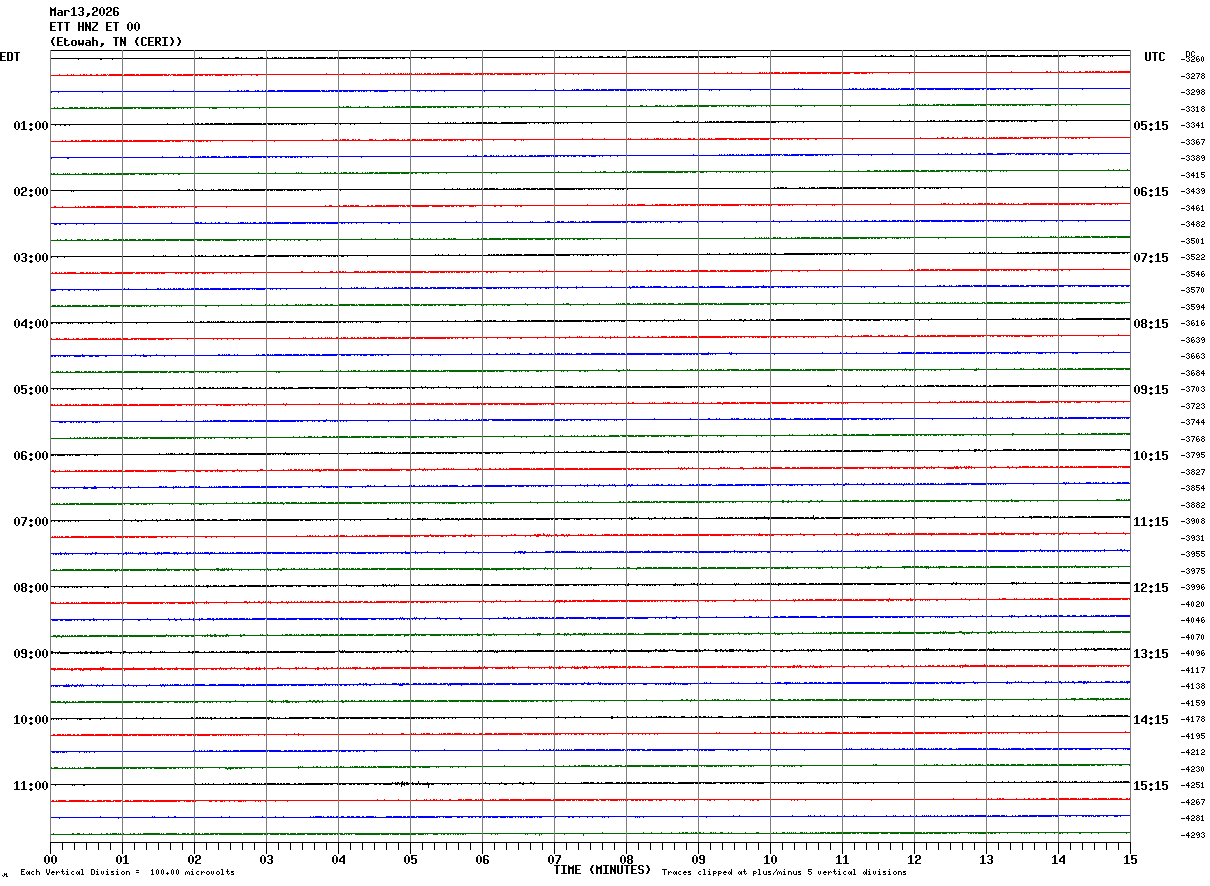Click the '14' minute axis tick label

point(1058,859)
